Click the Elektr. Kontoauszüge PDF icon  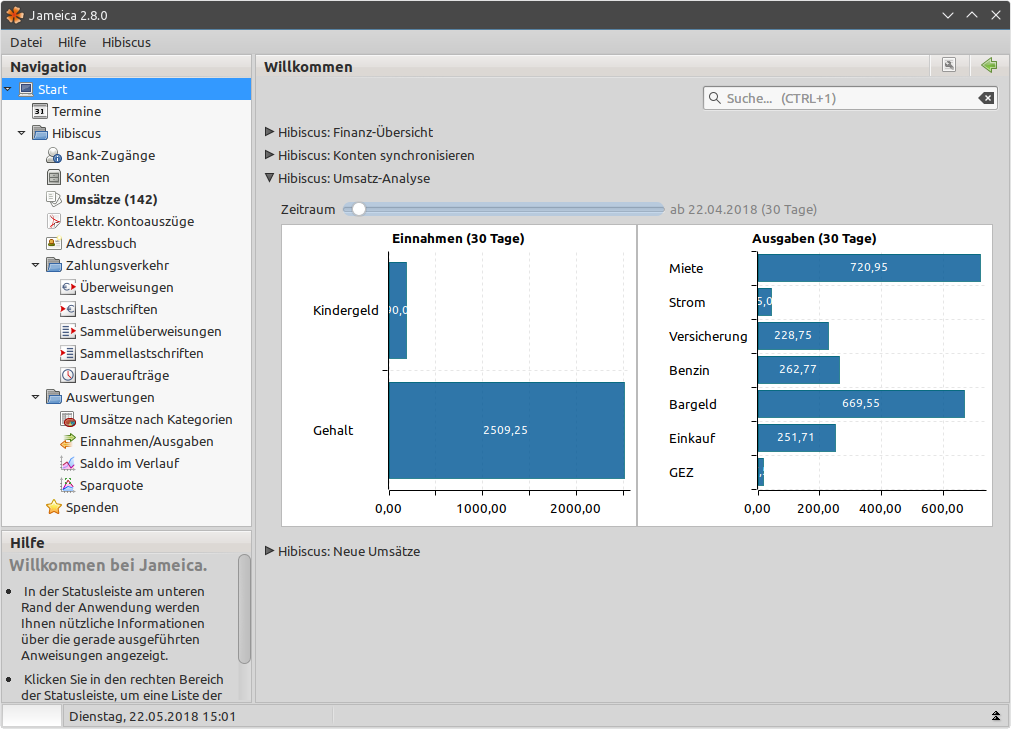click(x=54, y=221)
